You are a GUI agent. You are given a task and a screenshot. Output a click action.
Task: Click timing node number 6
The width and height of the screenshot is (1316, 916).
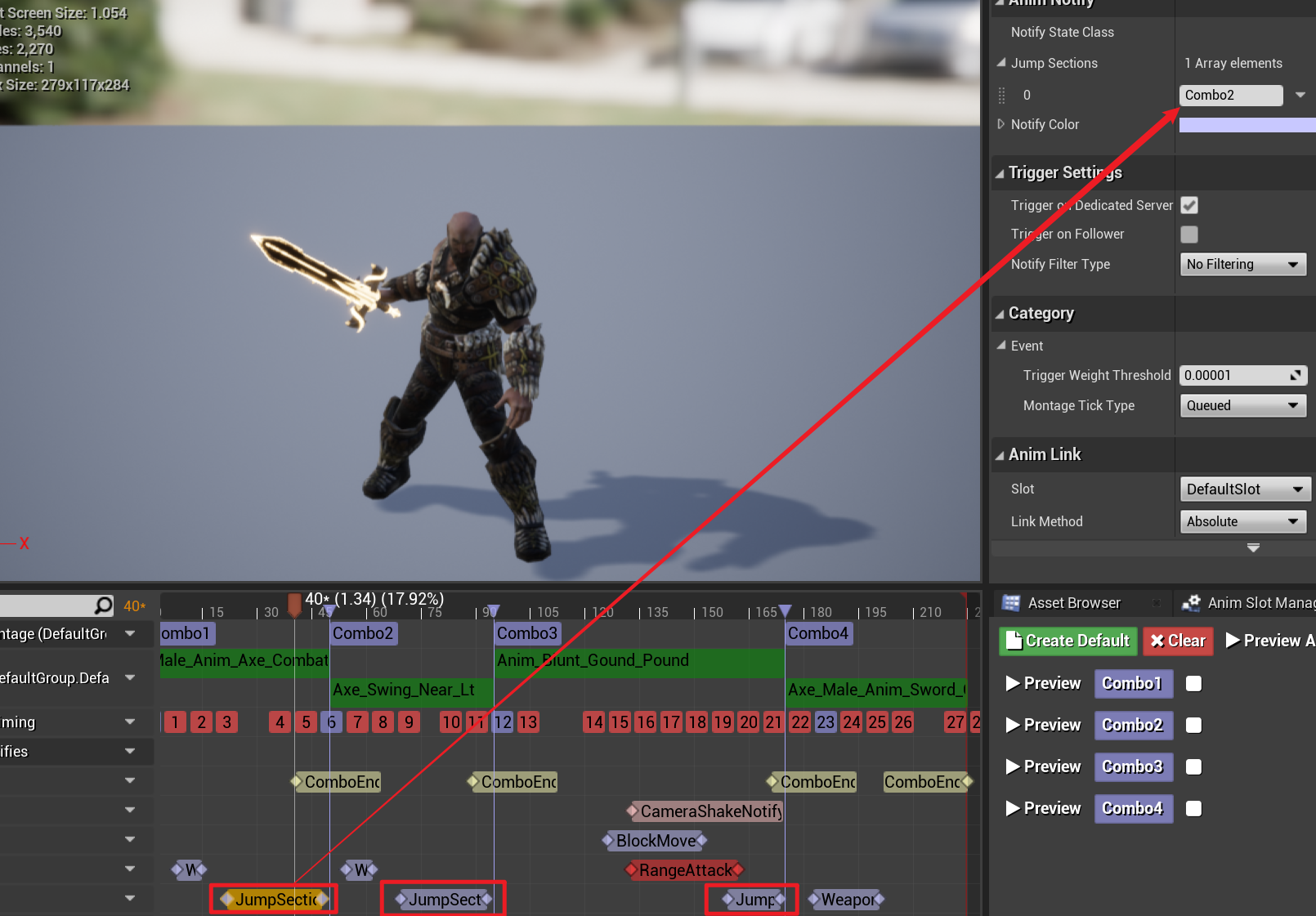[332, 722]
